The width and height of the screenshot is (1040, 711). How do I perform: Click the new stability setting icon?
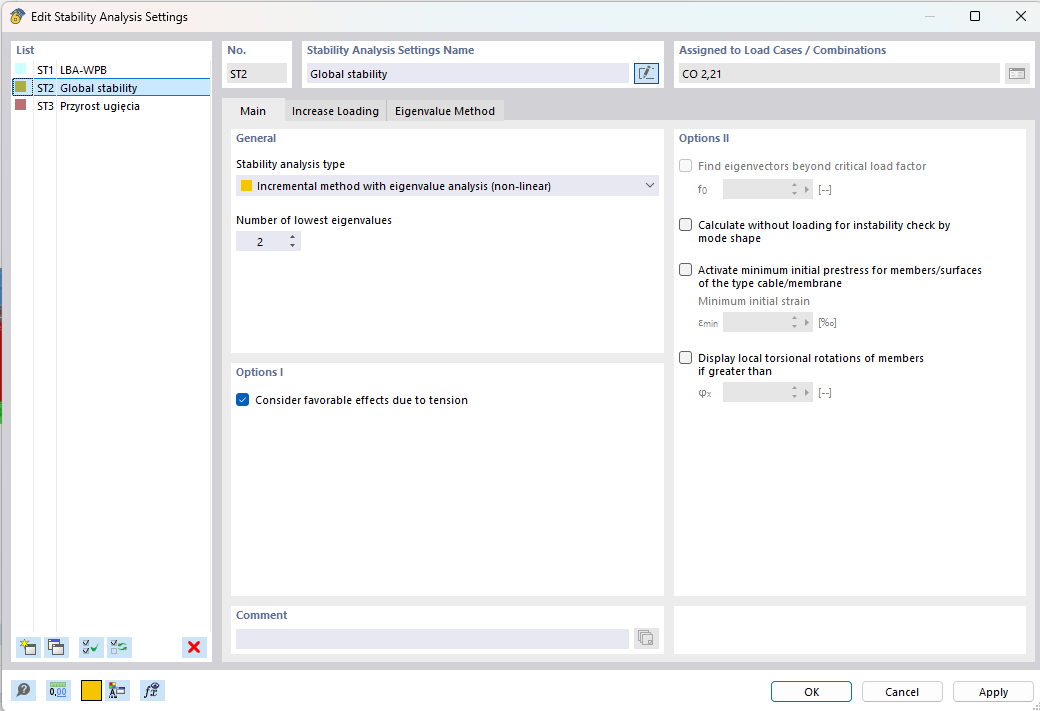[x=28, y=647]
